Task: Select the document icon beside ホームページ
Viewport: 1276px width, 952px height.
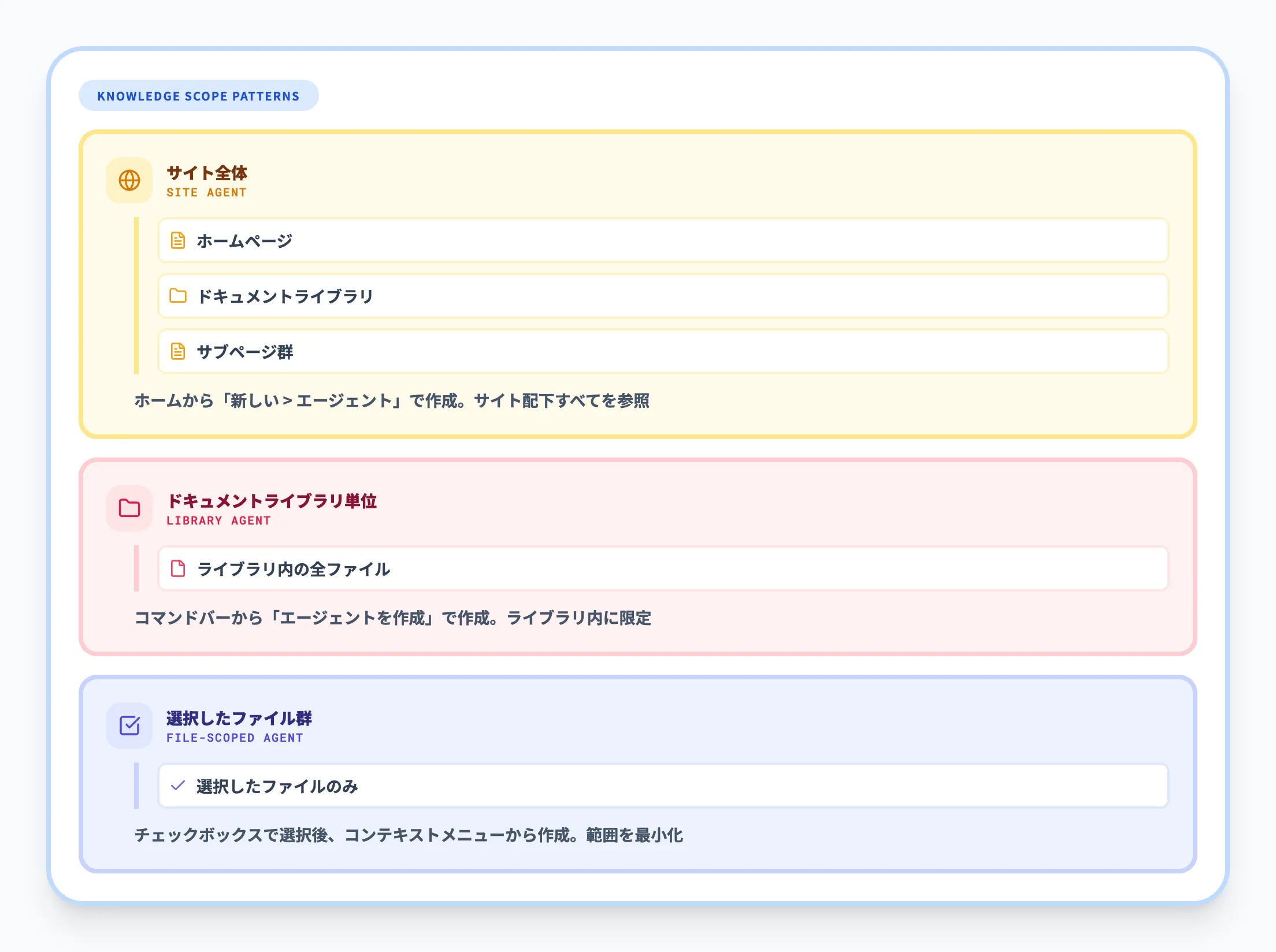Action: 177,241
